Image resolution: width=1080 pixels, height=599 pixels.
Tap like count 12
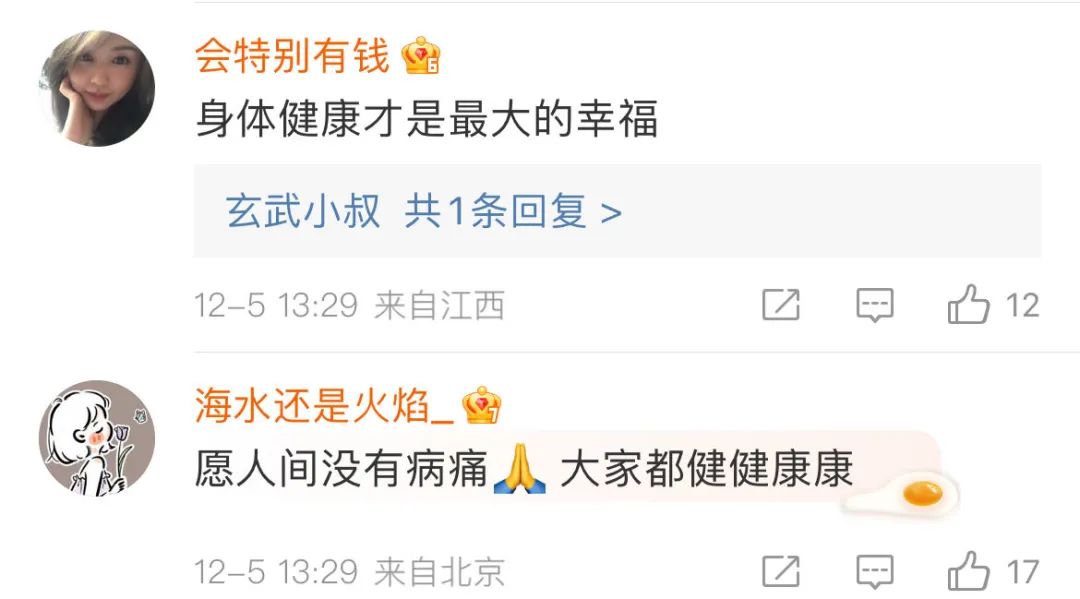click(x=1022, y=305)
